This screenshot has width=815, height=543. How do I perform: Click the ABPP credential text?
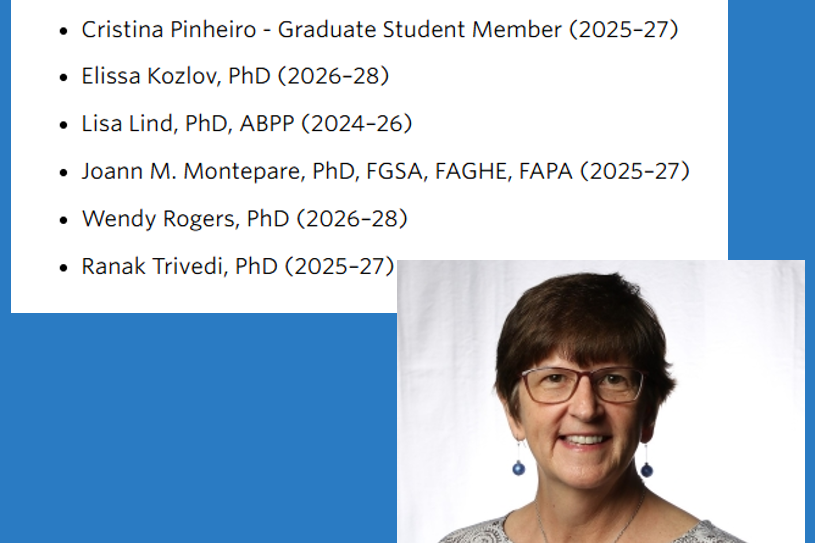point(266,124)
